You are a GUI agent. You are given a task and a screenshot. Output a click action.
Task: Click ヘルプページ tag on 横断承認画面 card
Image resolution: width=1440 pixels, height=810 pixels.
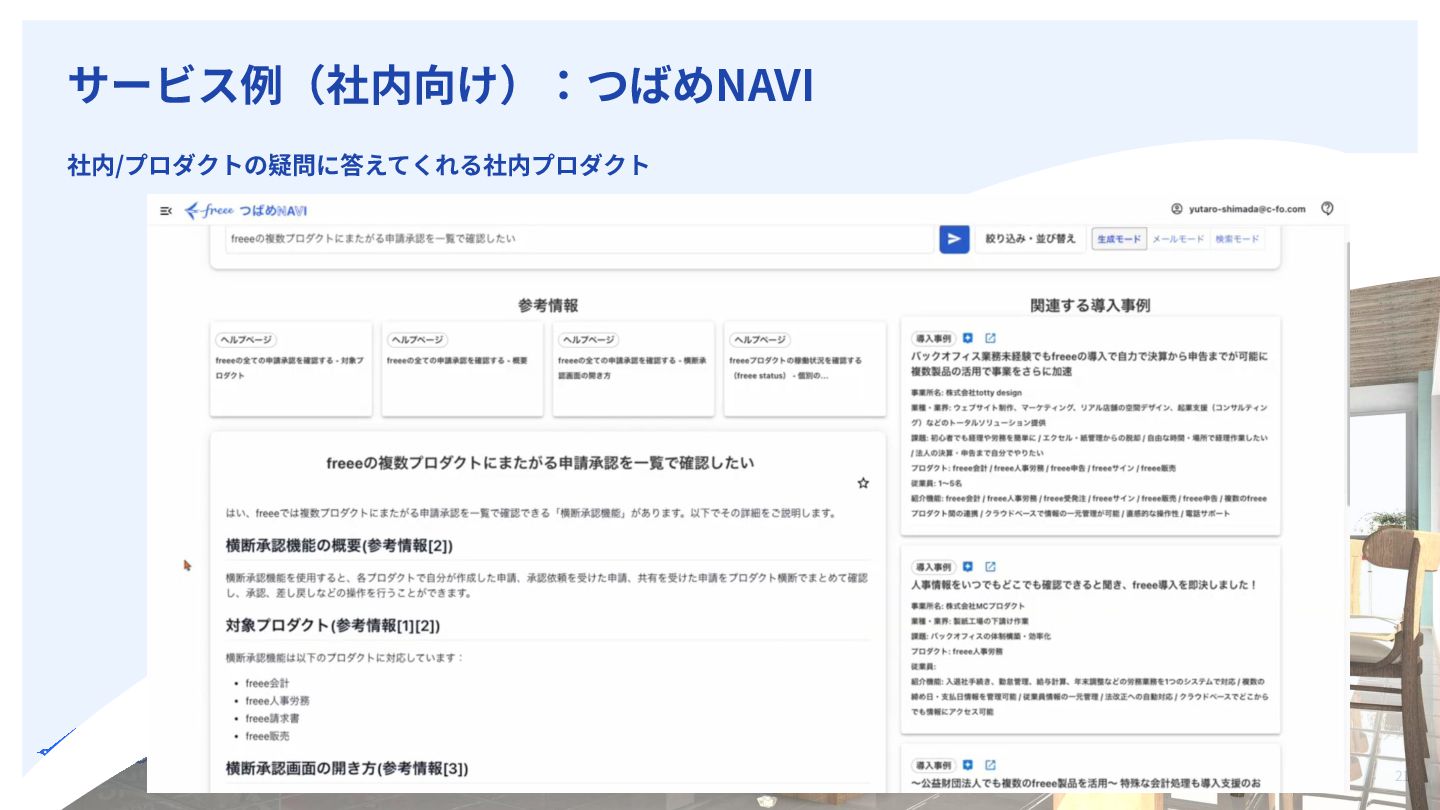tap(588, 340)
